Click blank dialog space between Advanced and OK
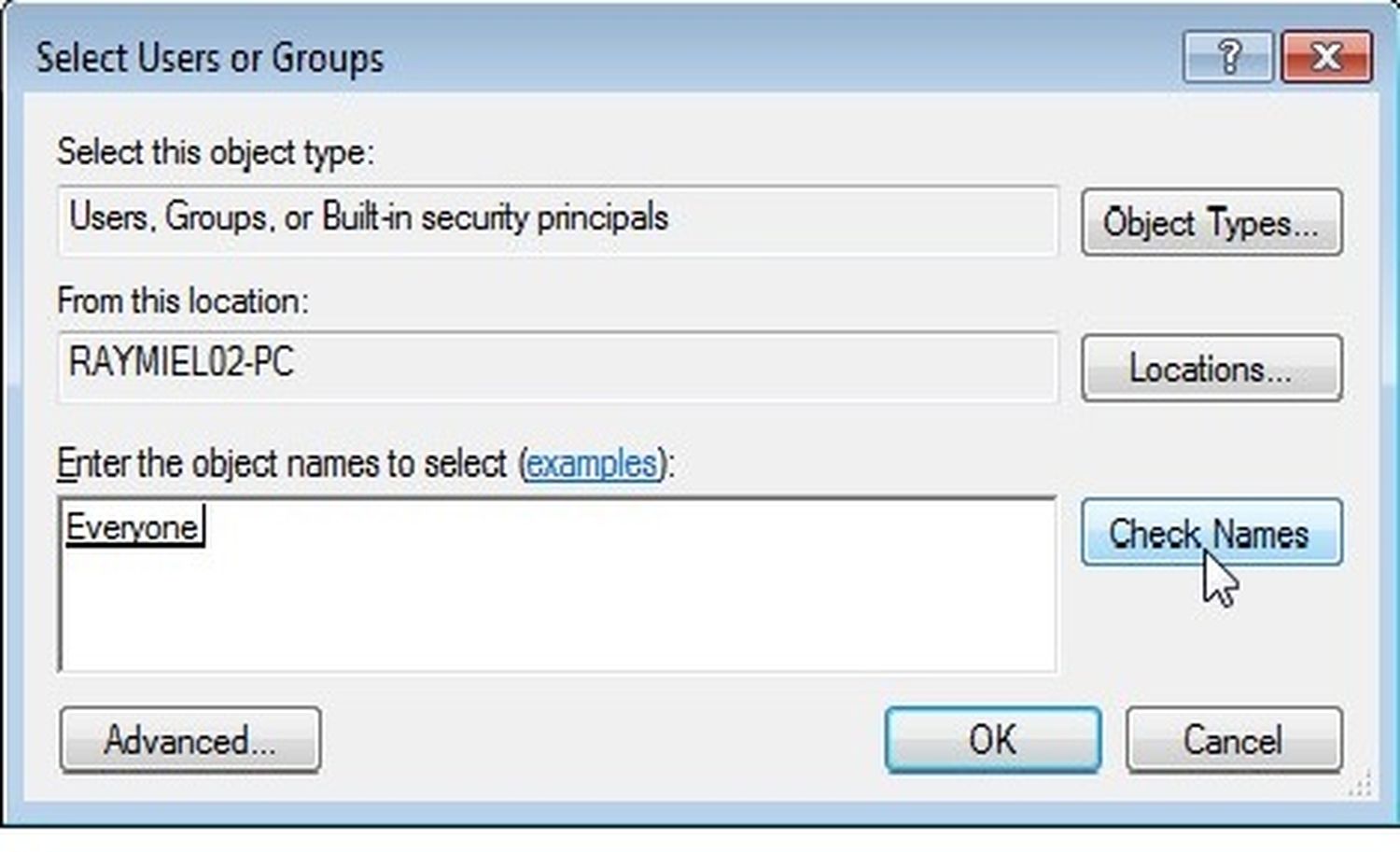The width and height of the screenshot is (1400, 852). click(x=602, y=740)
